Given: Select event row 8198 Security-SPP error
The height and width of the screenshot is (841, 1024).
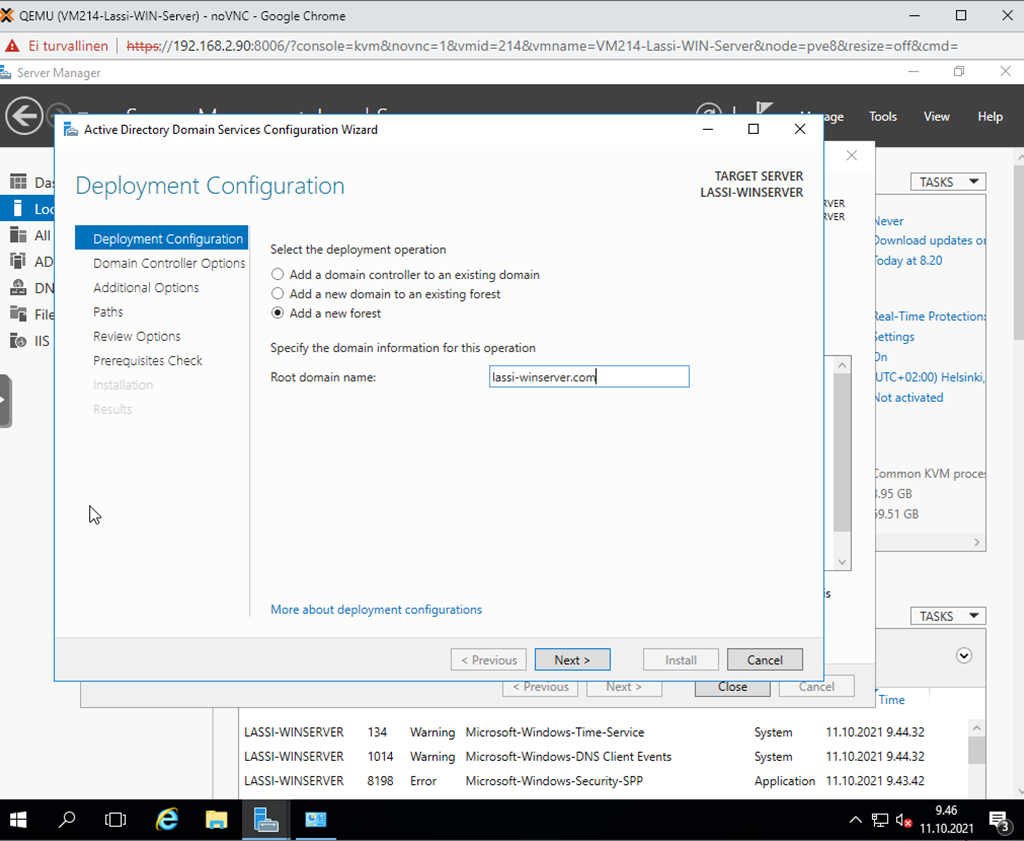Looking at the screenshot, I should point(601,780).
